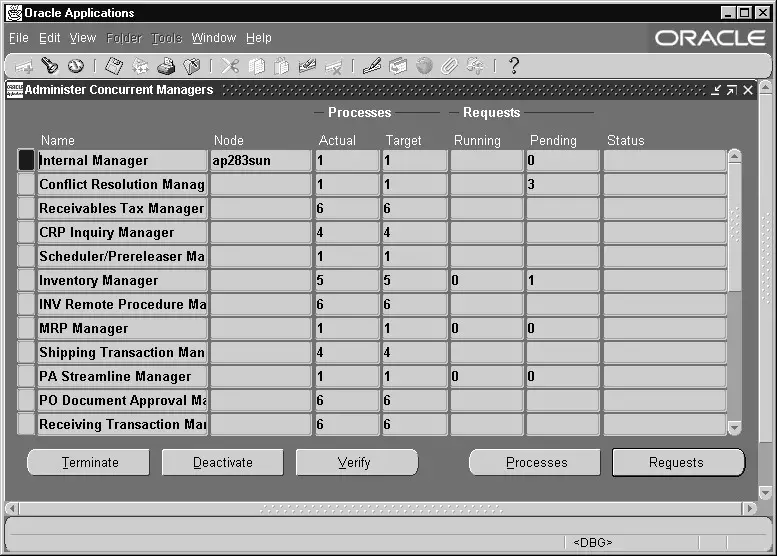Click the CRP Inquiry Manager name field
777x556 pixels.
122,232
